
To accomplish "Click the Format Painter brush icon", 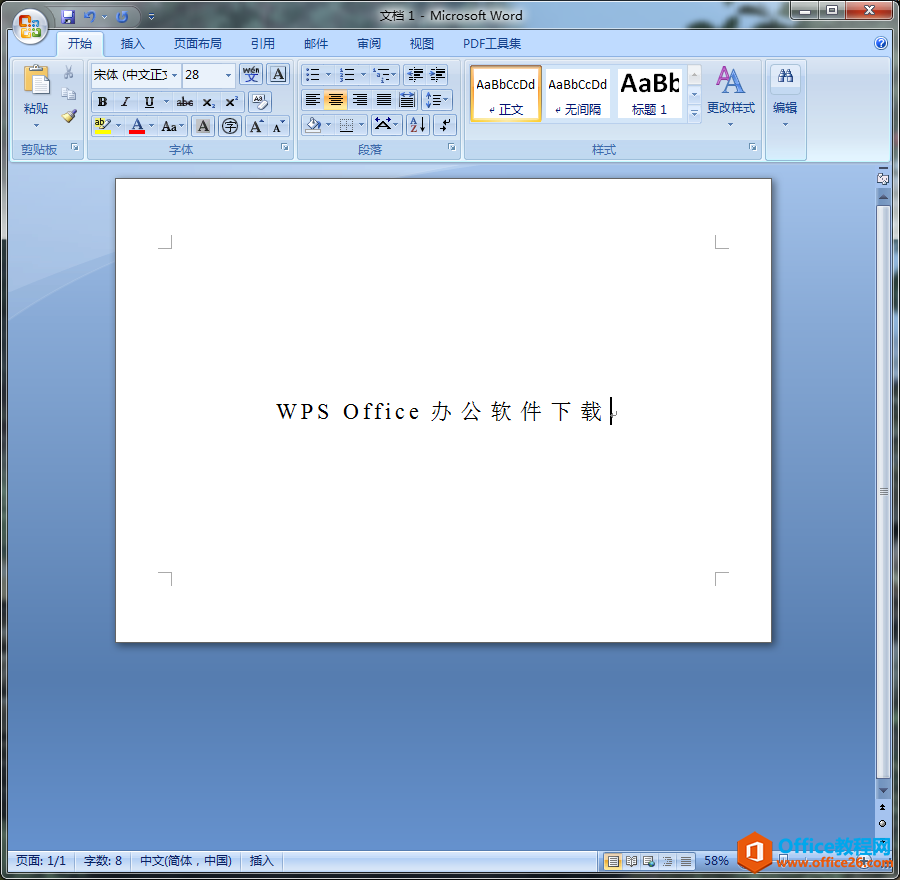I will 69,116.
